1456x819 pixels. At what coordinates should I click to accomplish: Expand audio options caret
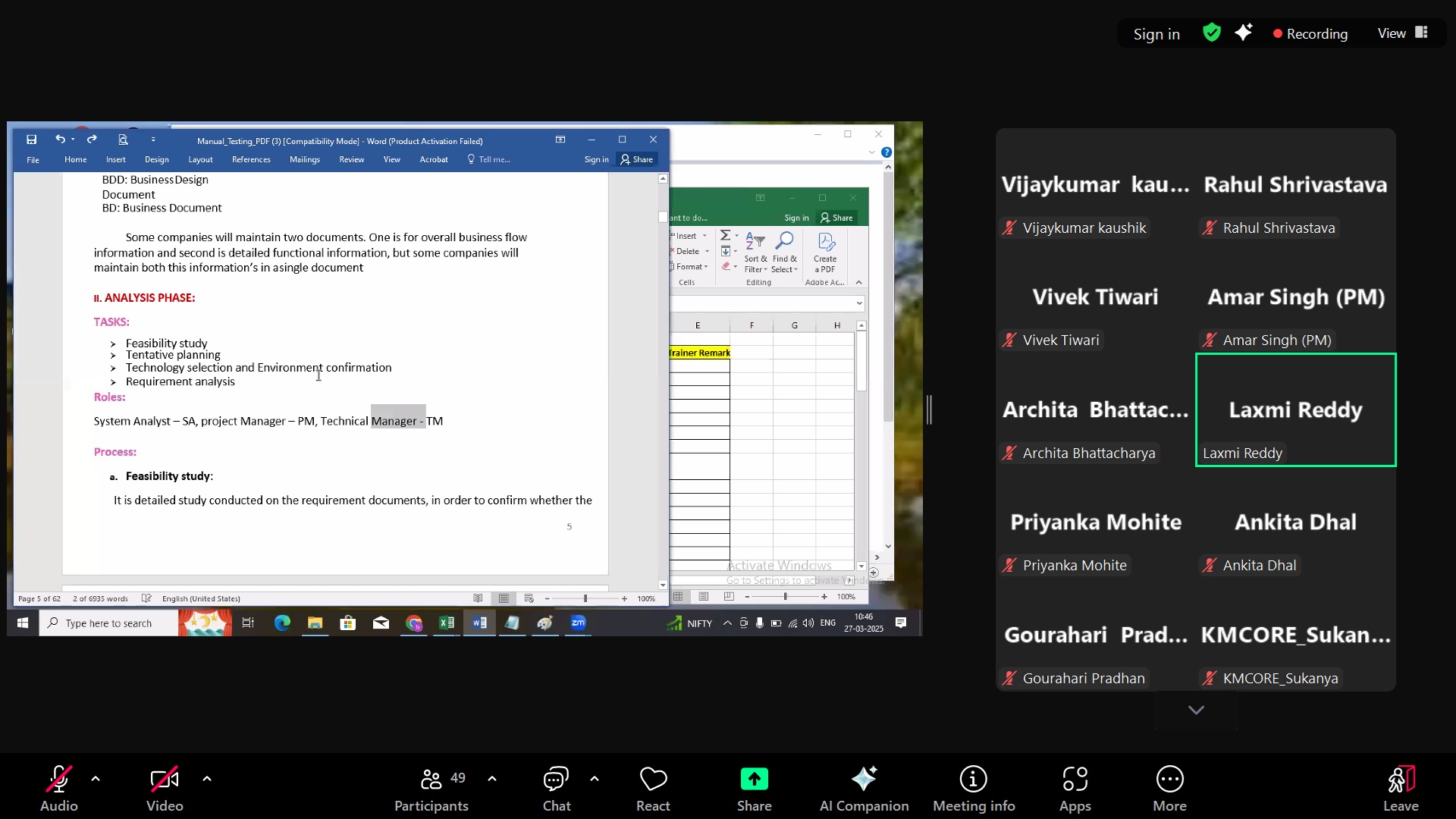(96, 779)
